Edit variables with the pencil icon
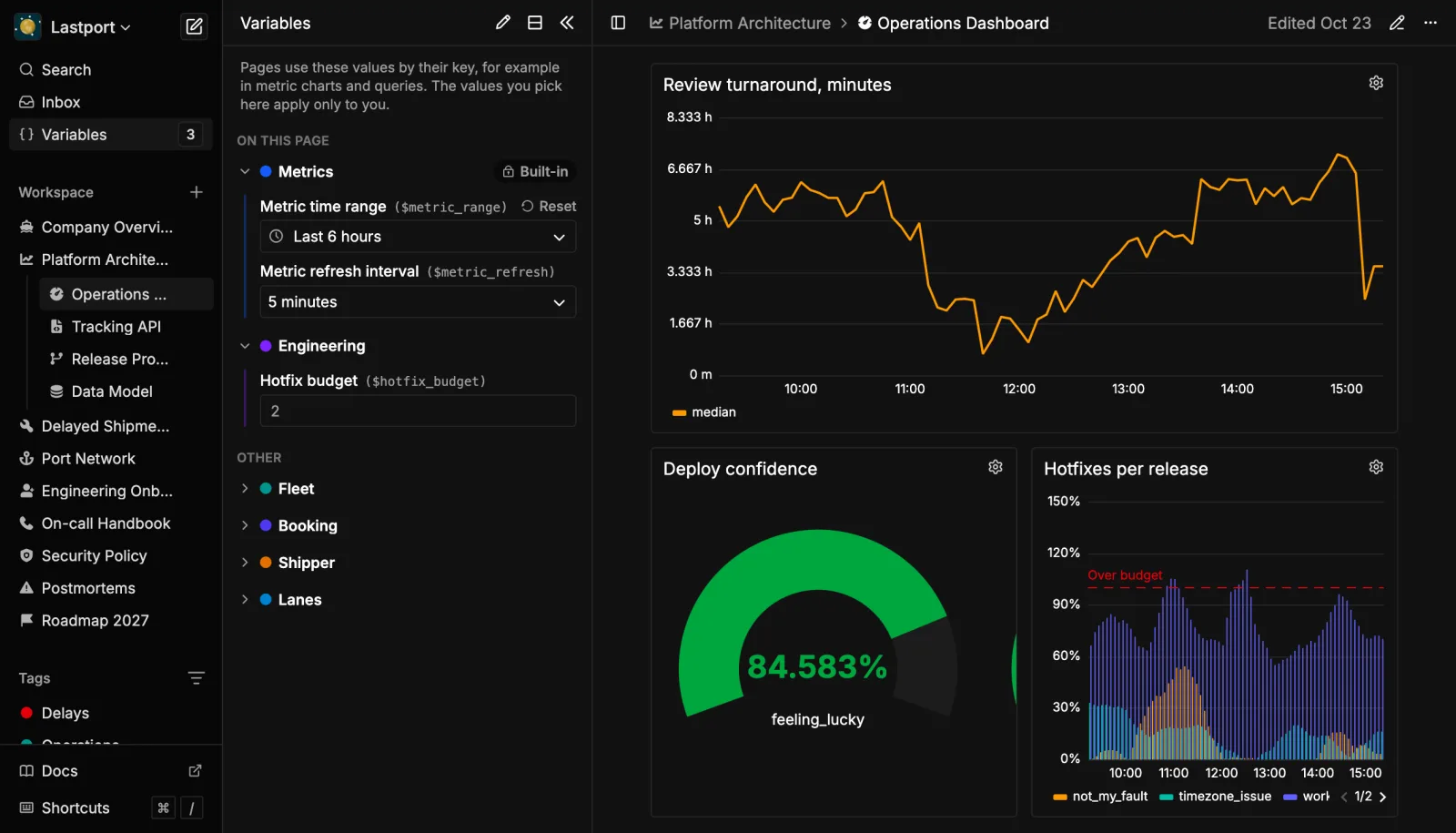1456x833 pixels. tap(503, 23)
